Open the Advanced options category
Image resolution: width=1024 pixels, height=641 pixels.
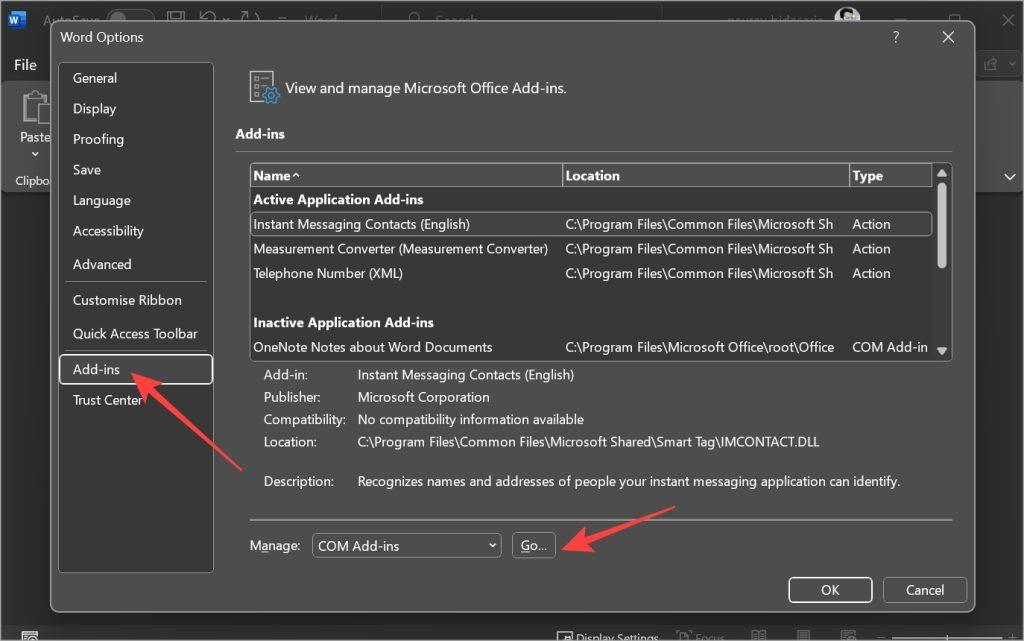102,264
